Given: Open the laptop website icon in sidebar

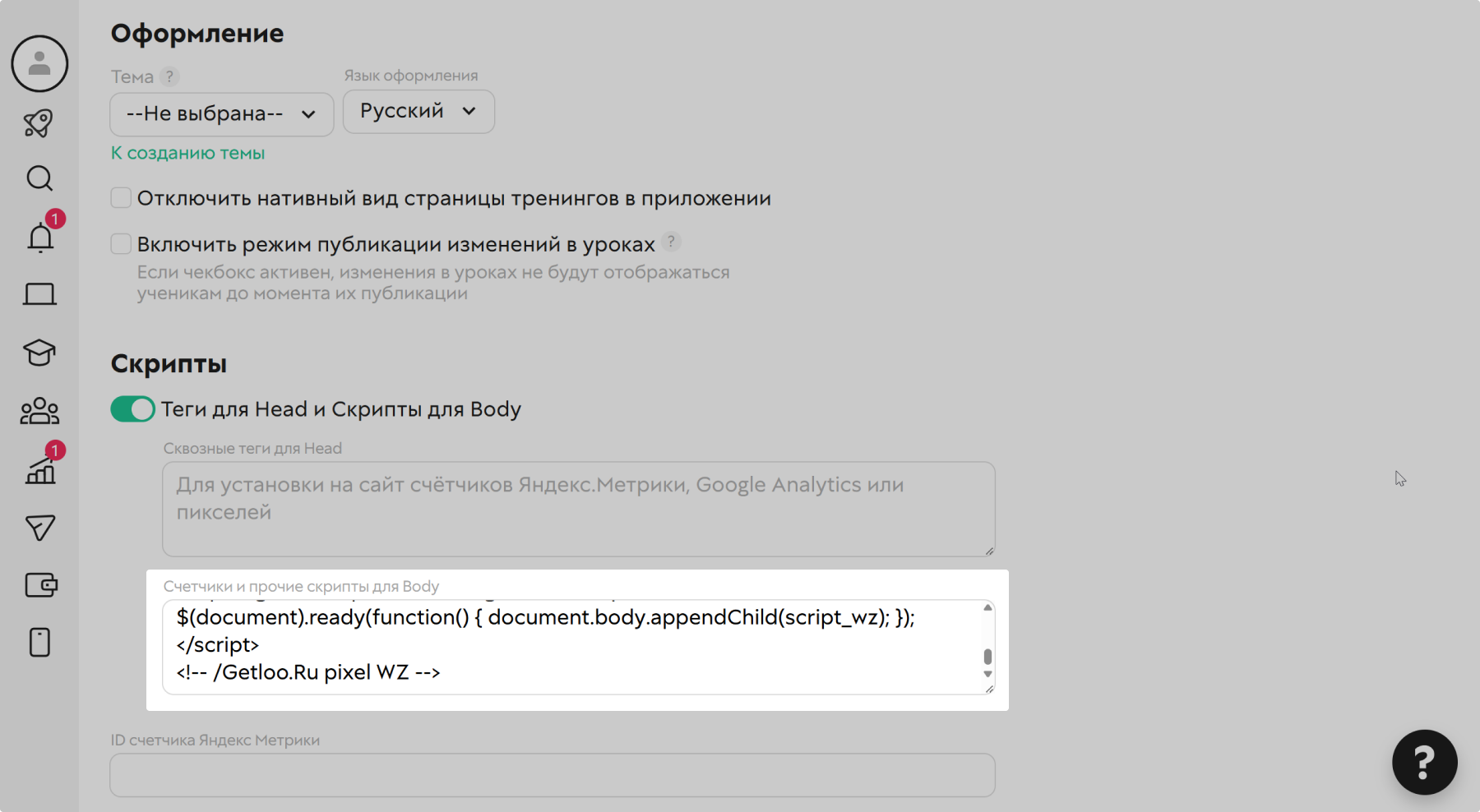Looking at the screenshot, I should pos(39,294).
